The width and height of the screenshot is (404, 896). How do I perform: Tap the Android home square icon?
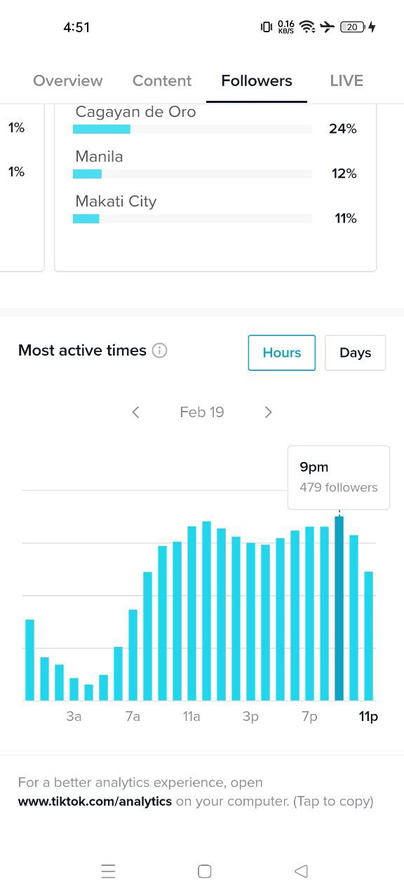tap(204, 871)
